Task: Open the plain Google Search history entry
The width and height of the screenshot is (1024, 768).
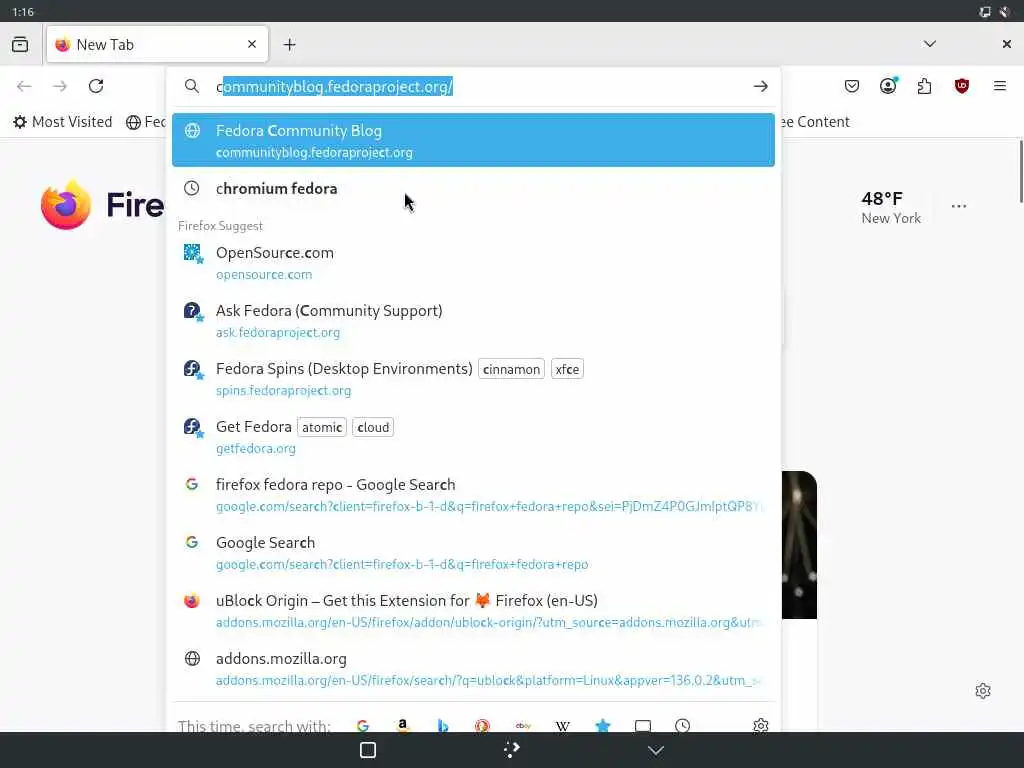Action: pos(473,553)
